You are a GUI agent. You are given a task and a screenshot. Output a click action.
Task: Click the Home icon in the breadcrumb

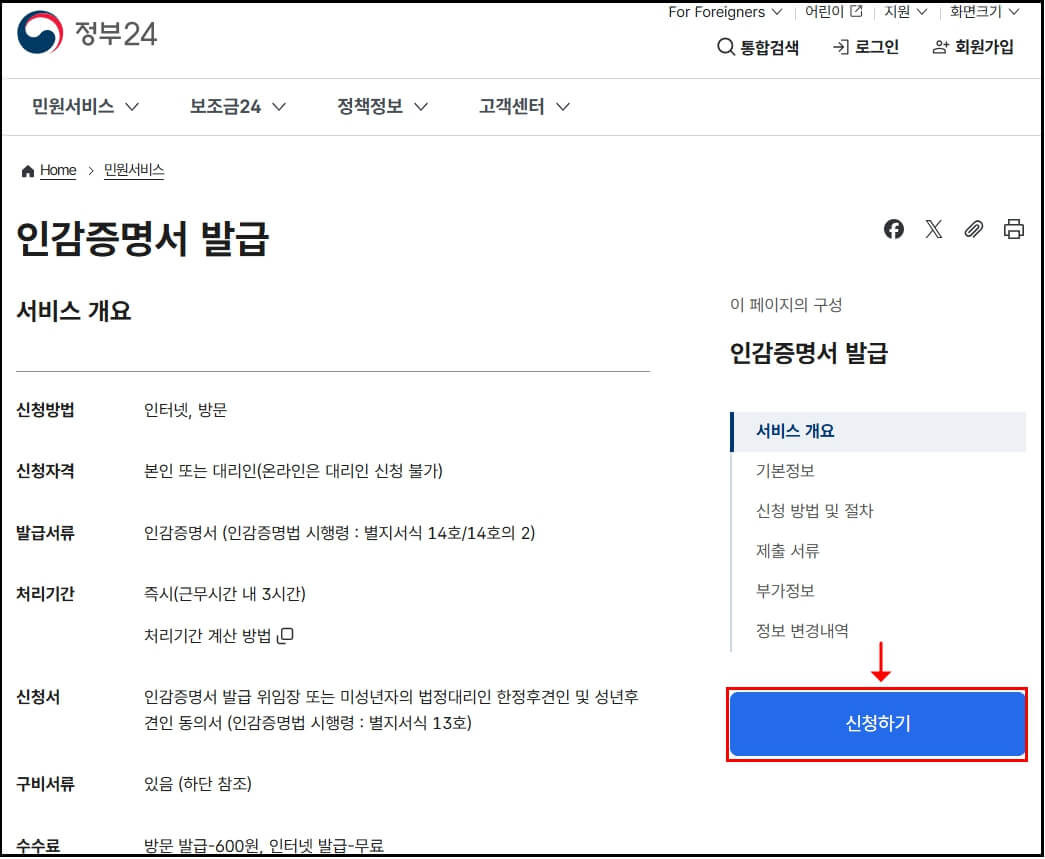point(27,170)
